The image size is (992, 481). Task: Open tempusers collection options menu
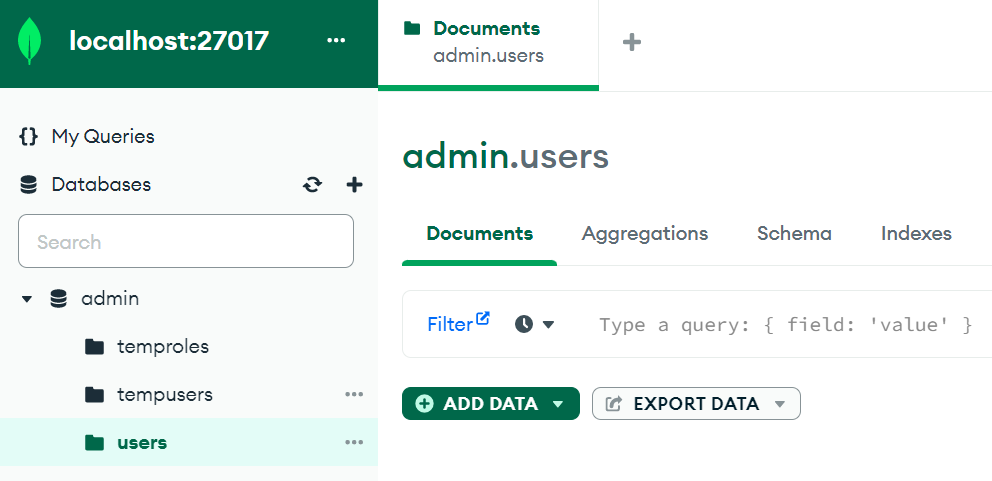click(354, 395)
